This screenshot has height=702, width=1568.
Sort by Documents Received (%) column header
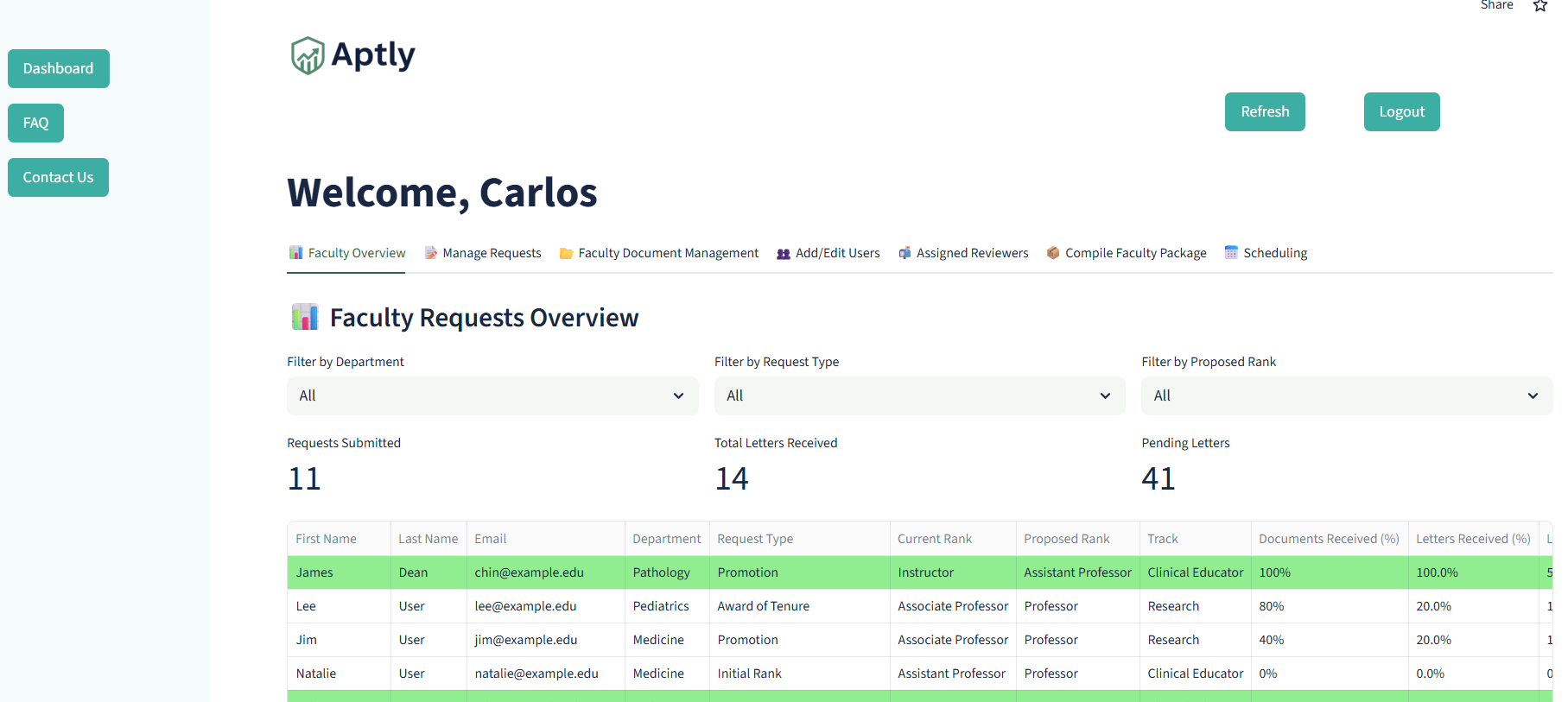point(1330,539)
